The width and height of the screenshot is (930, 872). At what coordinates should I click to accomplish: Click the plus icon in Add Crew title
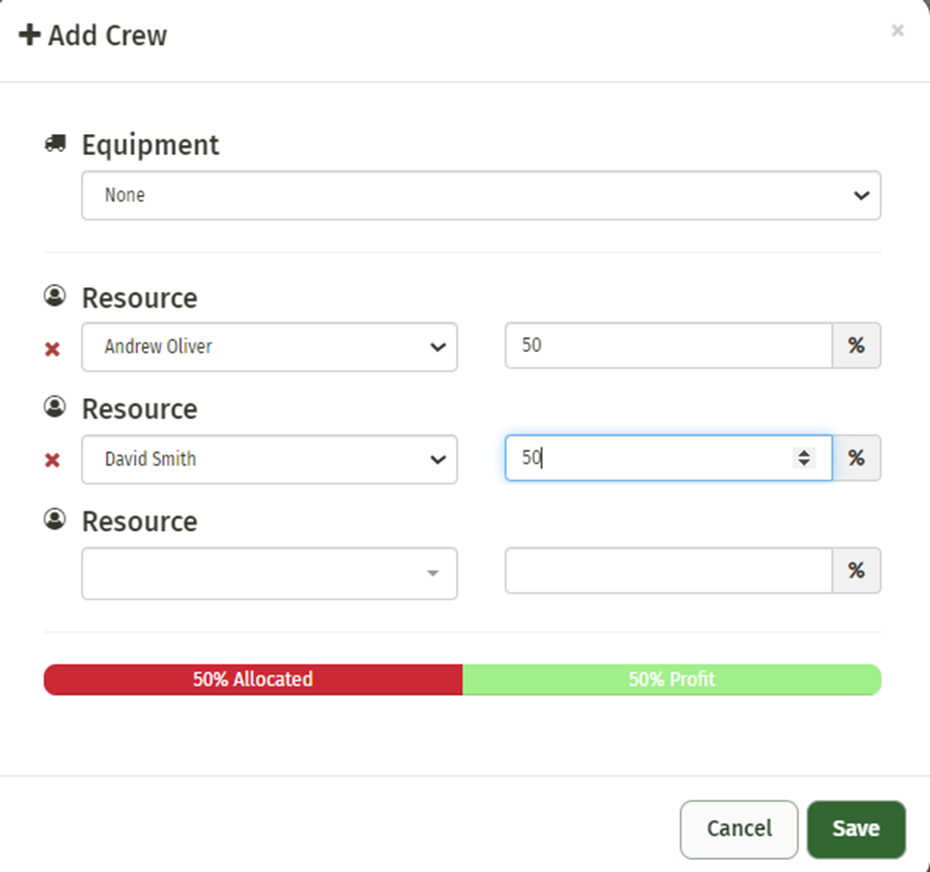(x=30, y=35)
